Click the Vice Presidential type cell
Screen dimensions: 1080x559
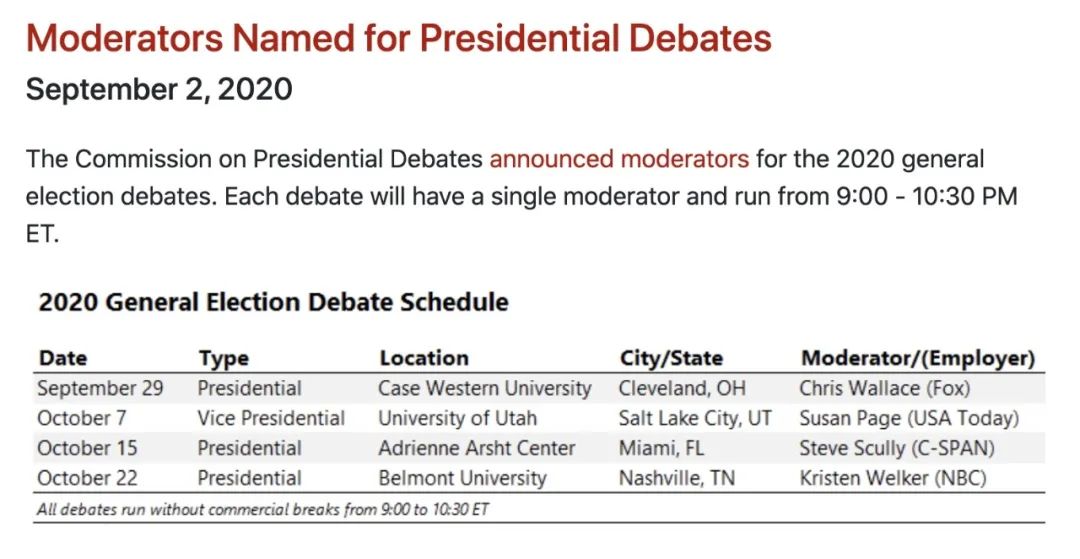[x=271, y=418]
